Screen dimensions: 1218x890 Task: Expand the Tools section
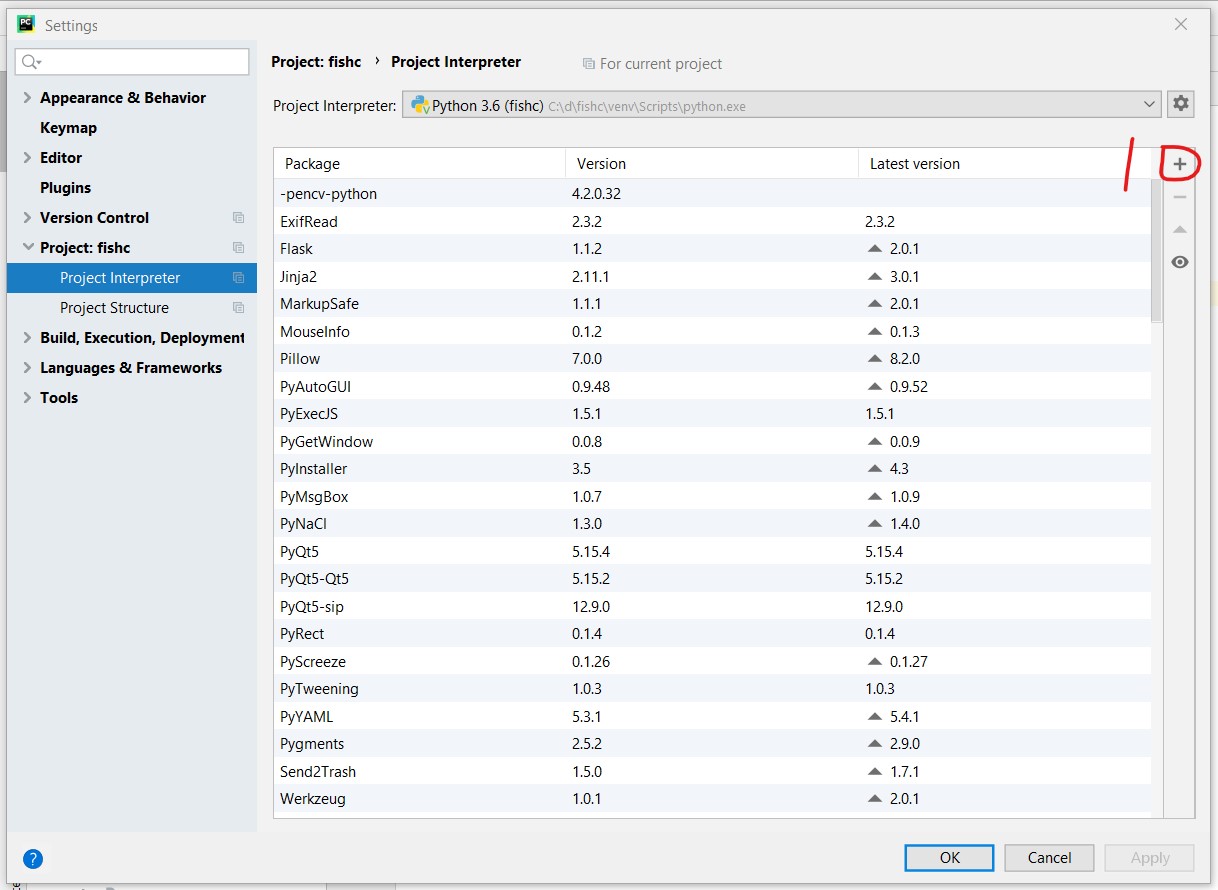pos(27,398)
